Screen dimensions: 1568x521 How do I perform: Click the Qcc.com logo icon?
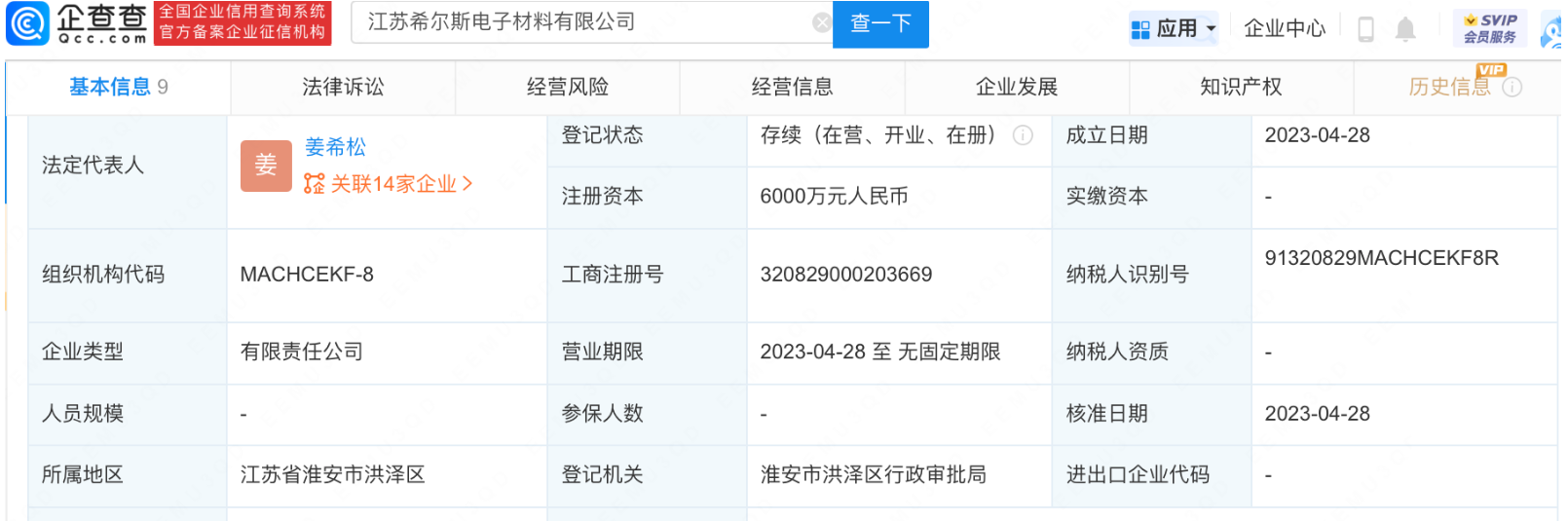pos(28,24)
